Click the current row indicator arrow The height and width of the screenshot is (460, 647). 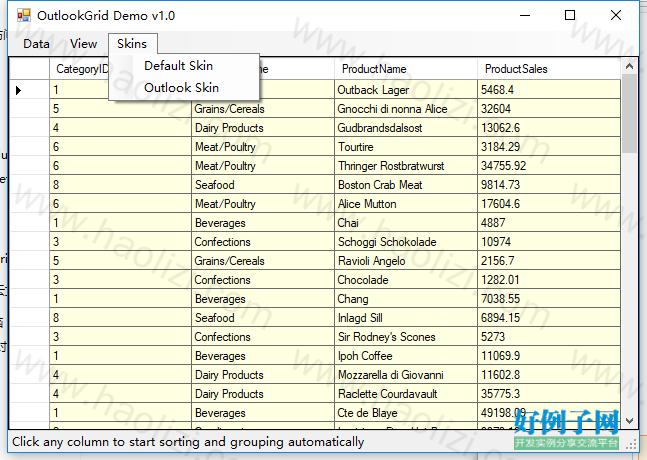pos(19,90)
